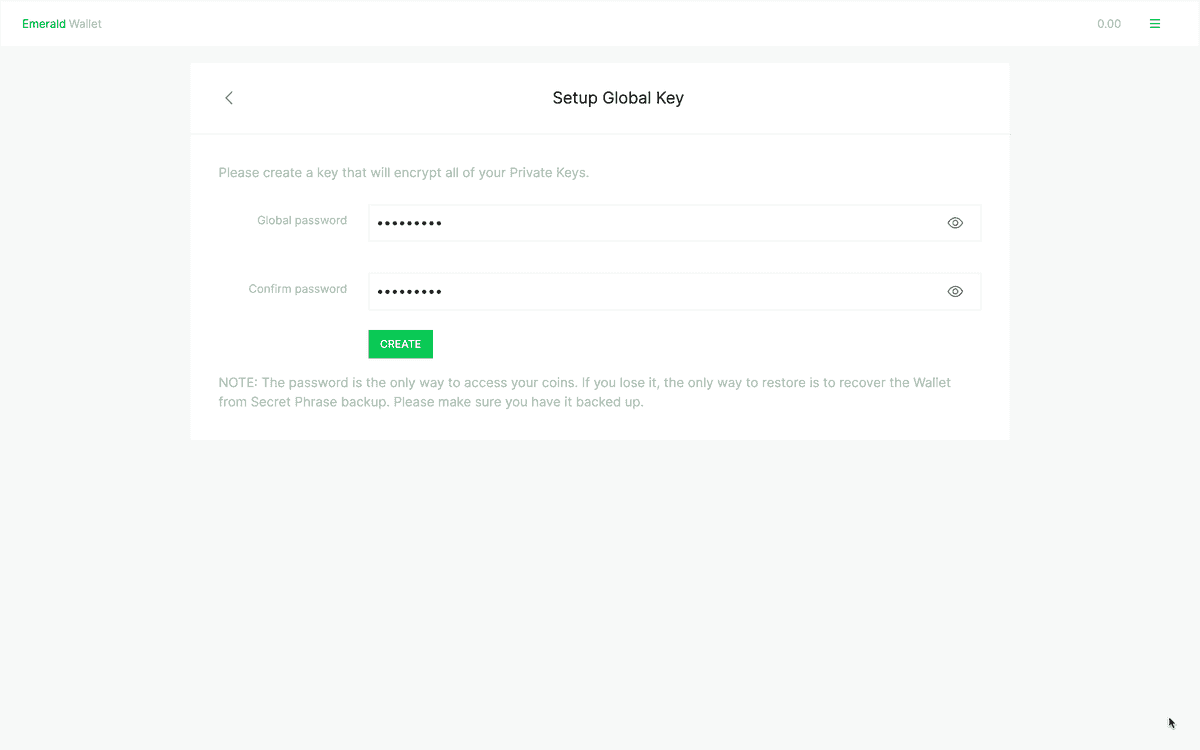Image resolution: width=1200 pixels, height=750 pixels.
Task: Go back using the left arrow
Action: [229, 98]
